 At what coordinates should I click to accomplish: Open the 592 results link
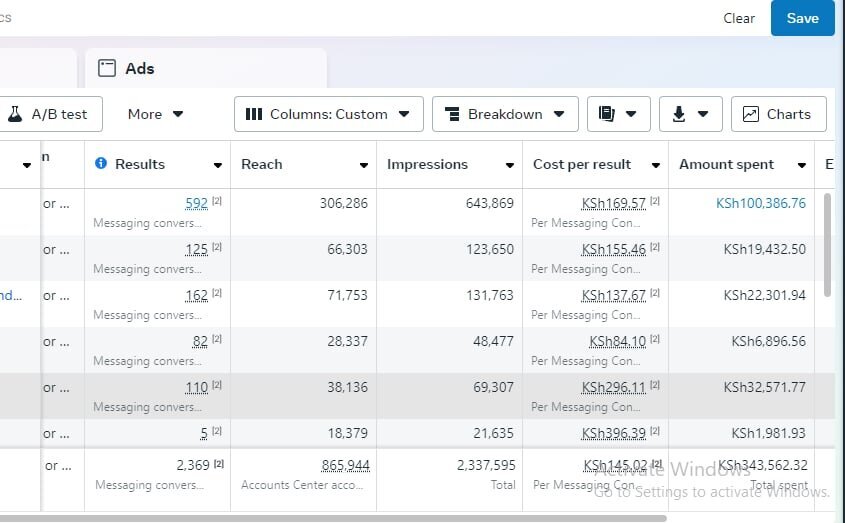(197, 203)
